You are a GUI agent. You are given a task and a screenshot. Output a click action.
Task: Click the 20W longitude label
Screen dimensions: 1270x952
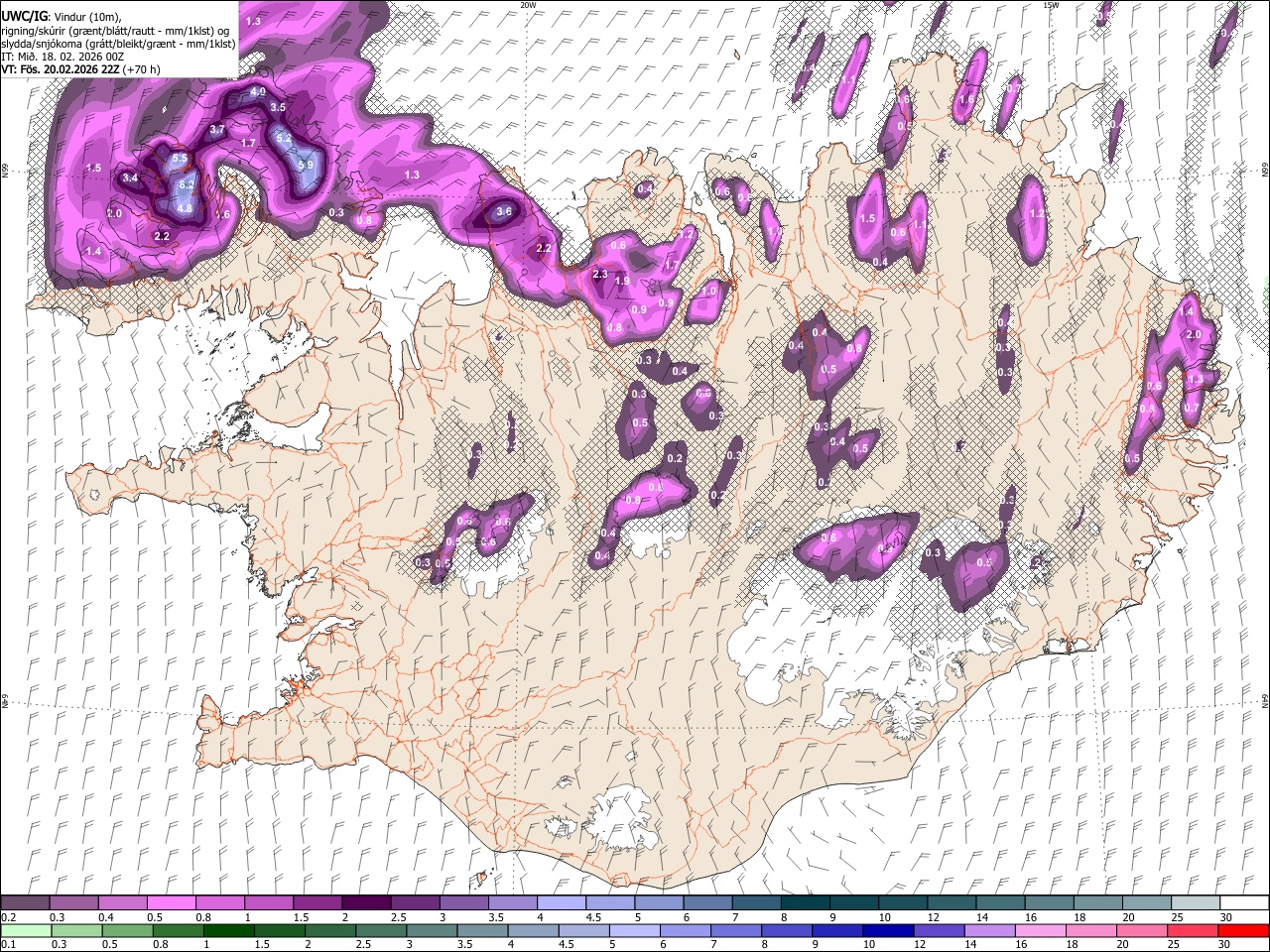(x=528, y=5)
